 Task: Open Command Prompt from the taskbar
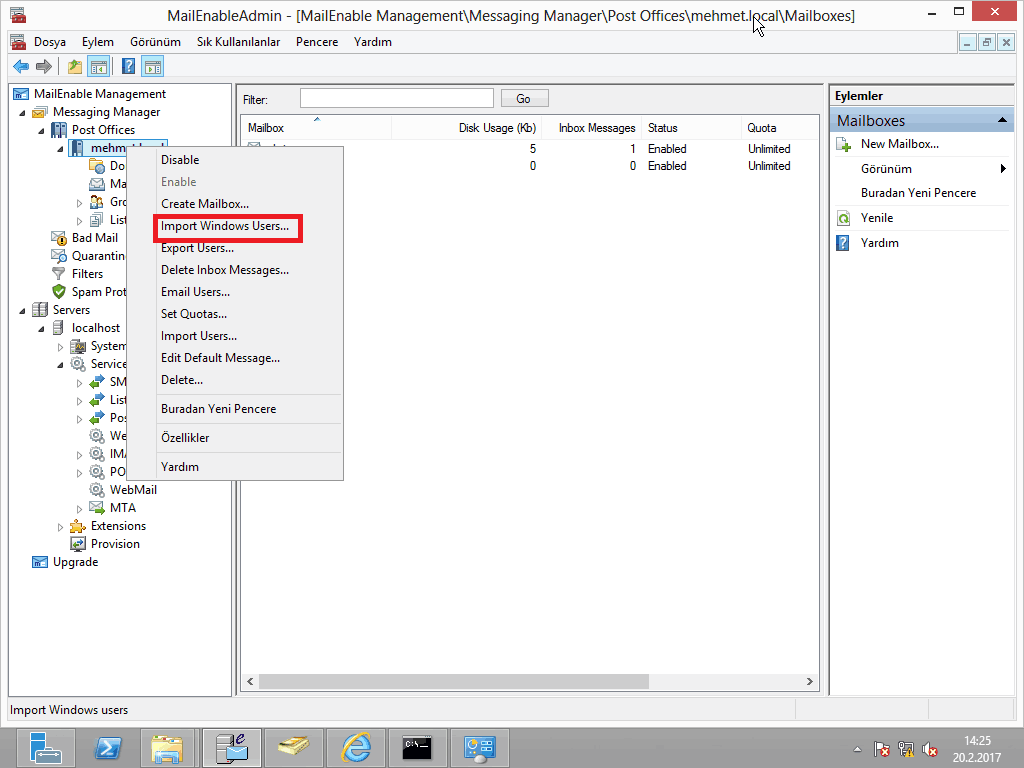(418, 748)
